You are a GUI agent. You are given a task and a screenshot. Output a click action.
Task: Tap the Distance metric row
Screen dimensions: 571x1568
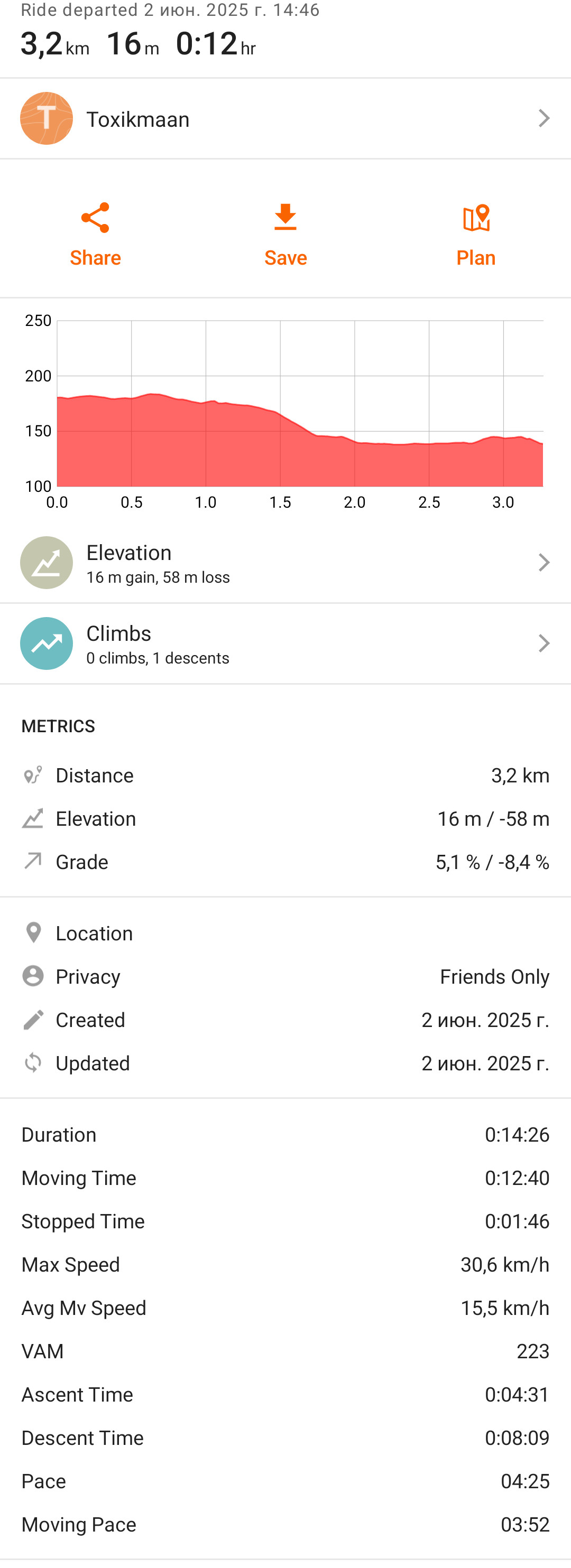(x=285, y=776)
